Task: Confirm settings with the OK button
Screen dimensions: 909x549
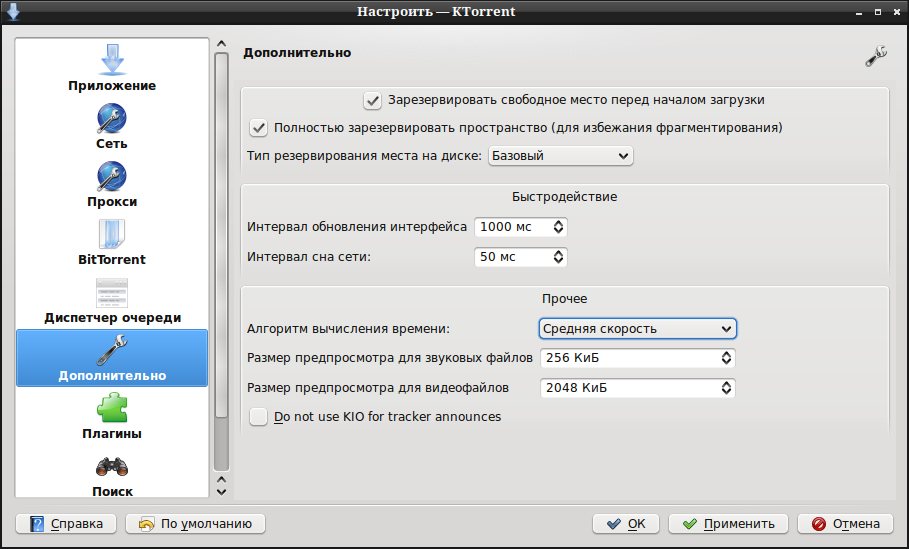Action: [x=626, y=523]
